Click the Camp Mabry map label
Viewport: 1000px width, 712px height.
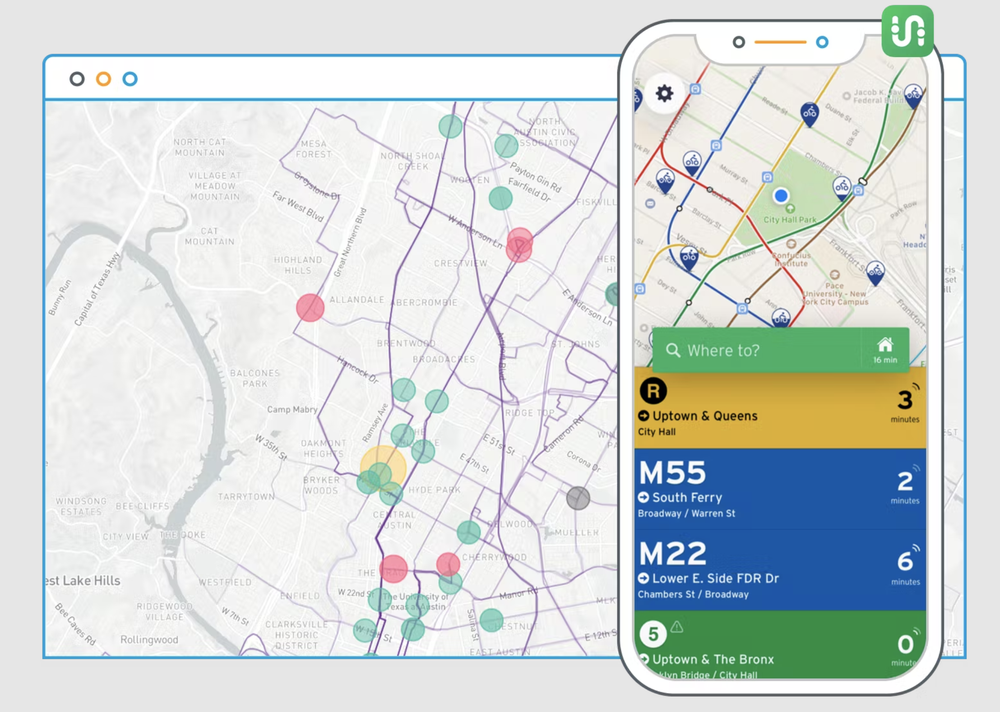[x=292, y=410]
